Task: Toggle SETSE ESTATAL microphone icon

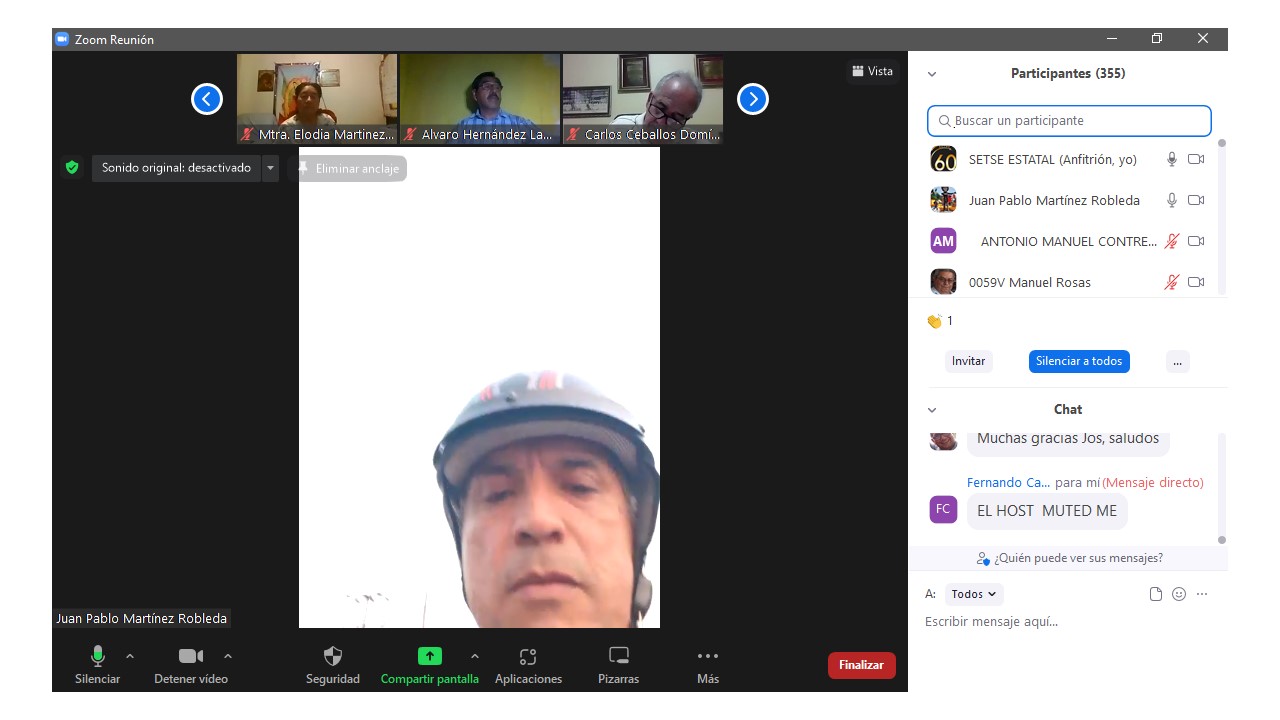Action: (x=1172, y=159)
